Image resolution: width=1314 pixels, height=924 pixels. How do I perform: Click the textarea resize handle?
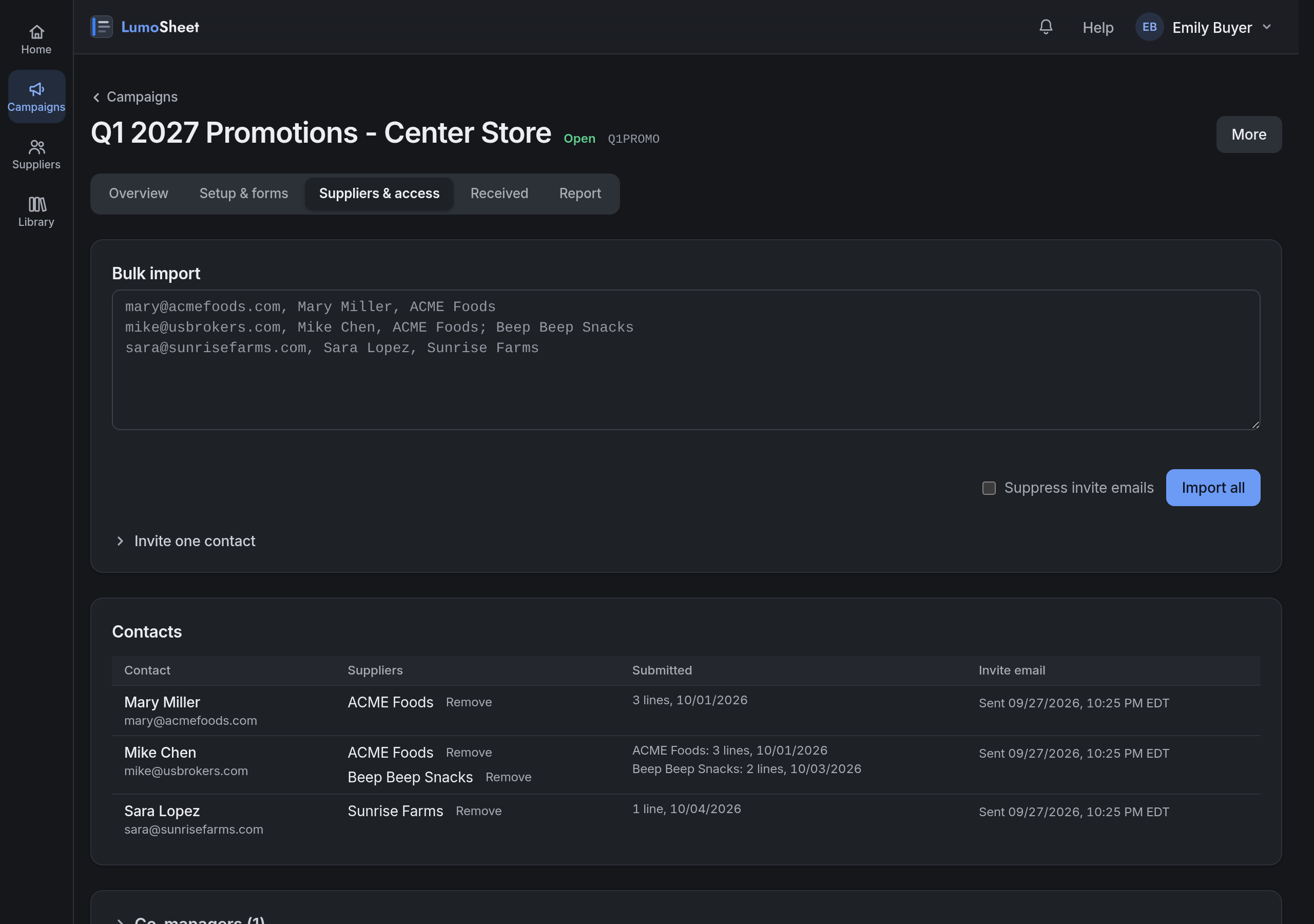[x=1255, y=425]
